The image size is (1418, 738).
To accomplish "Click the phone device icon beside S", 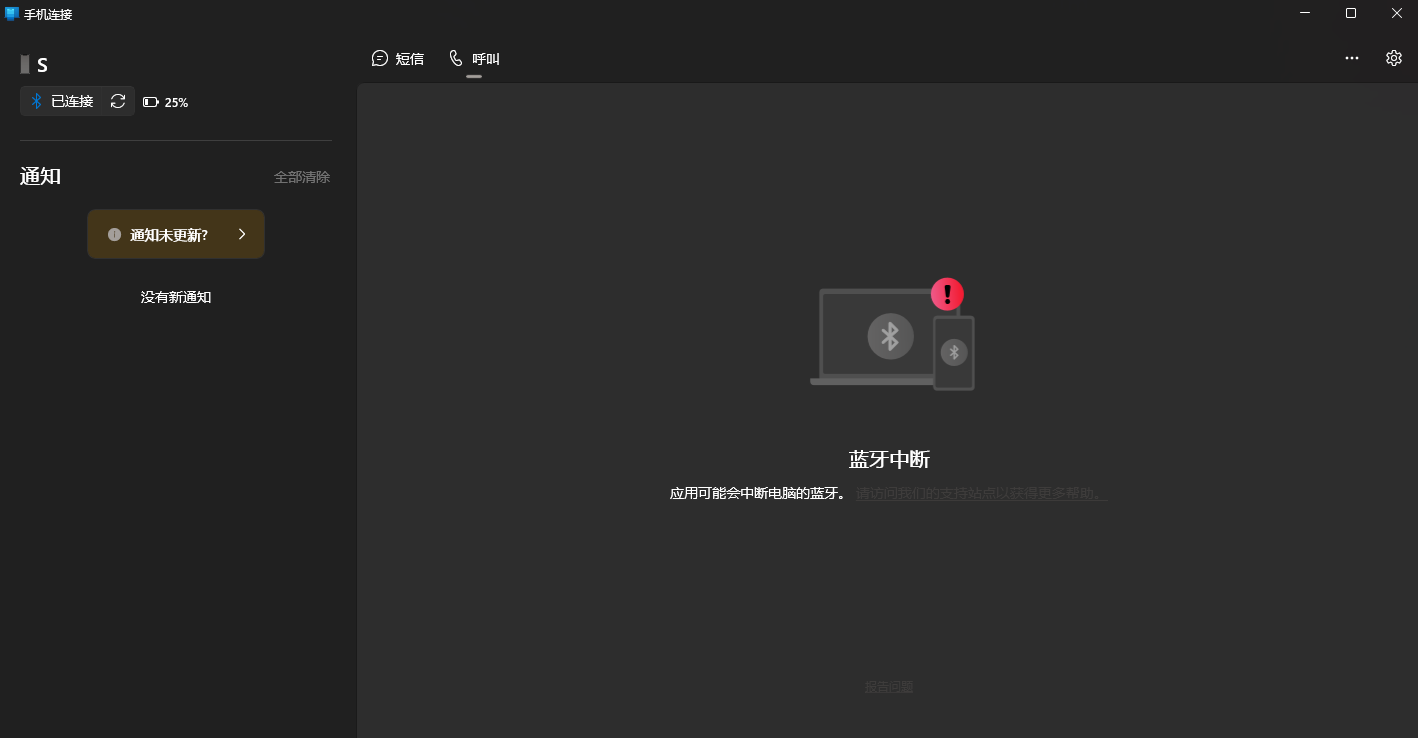I will click(x=25, y=65).
